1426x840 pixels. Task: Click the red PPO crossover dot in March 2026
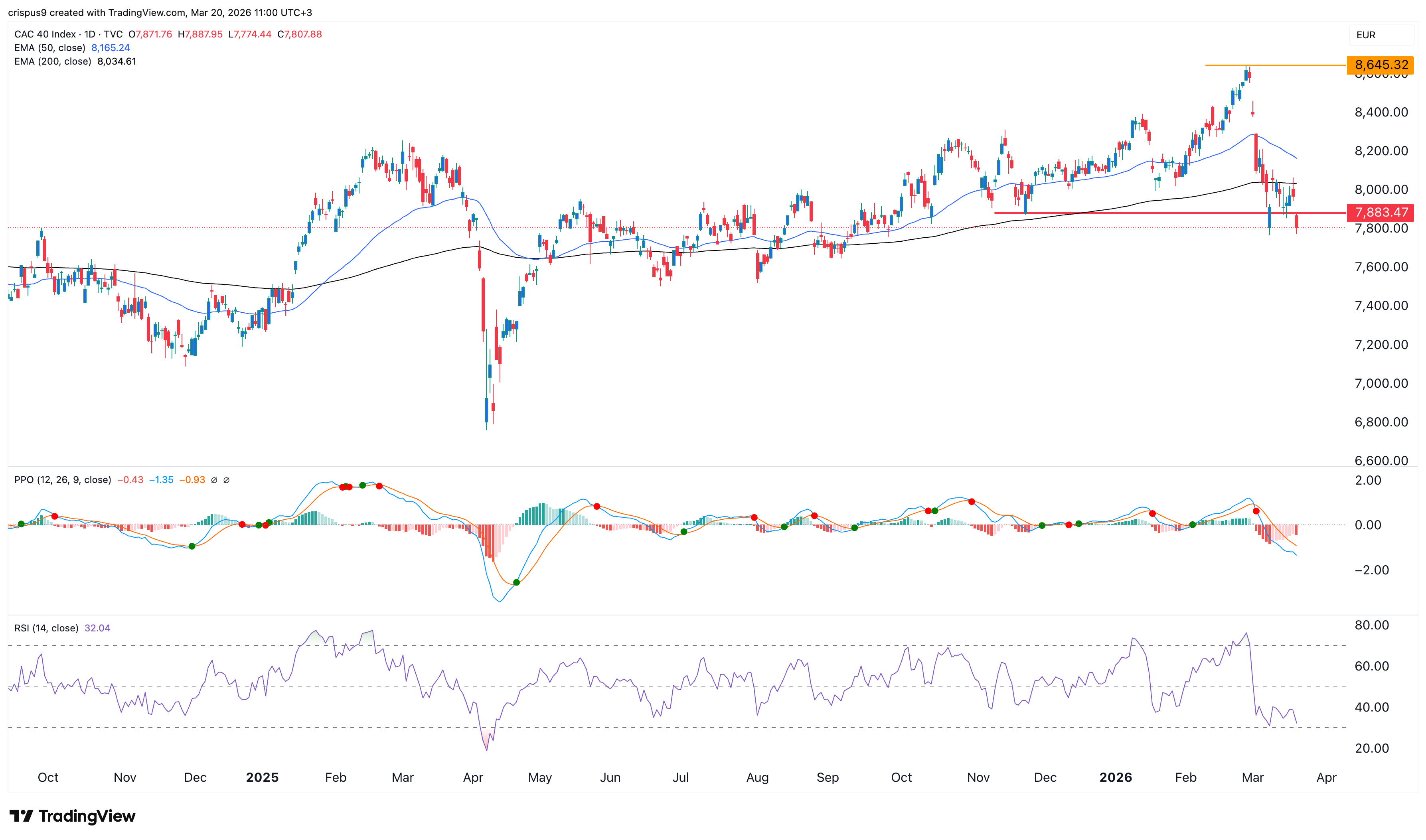point(1256,511)
